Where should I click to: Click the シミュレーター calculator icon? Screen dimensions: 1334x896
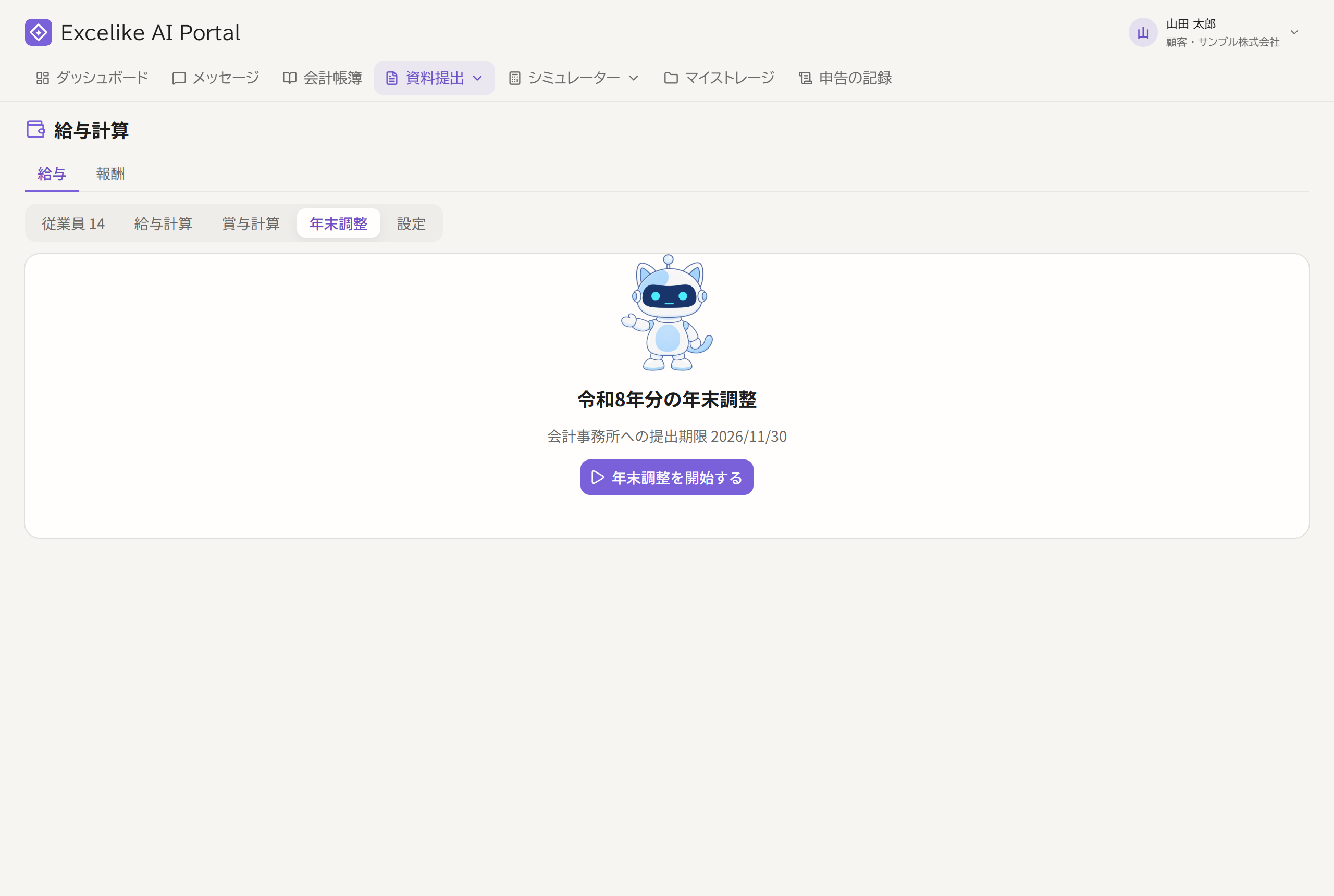pos(514,78)
